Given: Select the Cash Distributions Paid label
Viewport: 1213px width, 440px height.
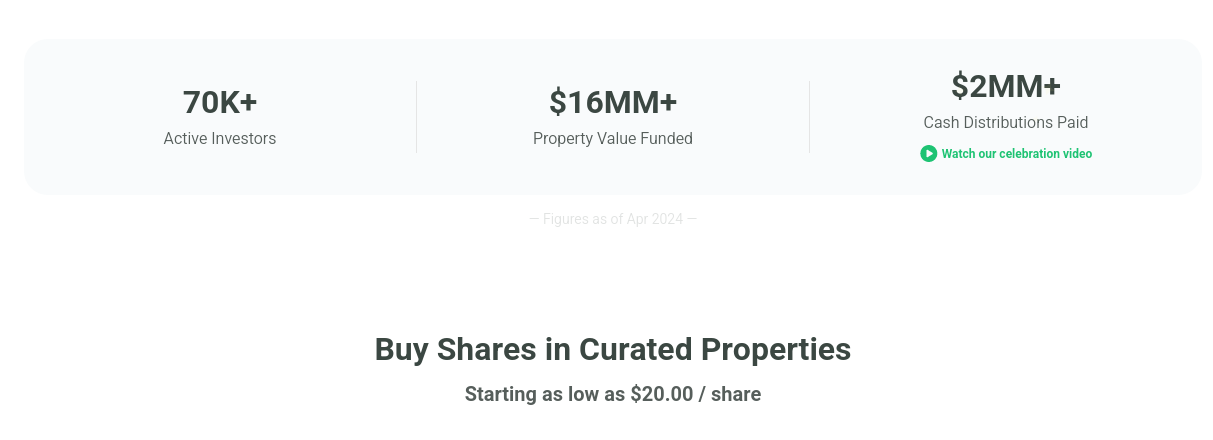Looking at the screenshot, I should point(1006,123).
